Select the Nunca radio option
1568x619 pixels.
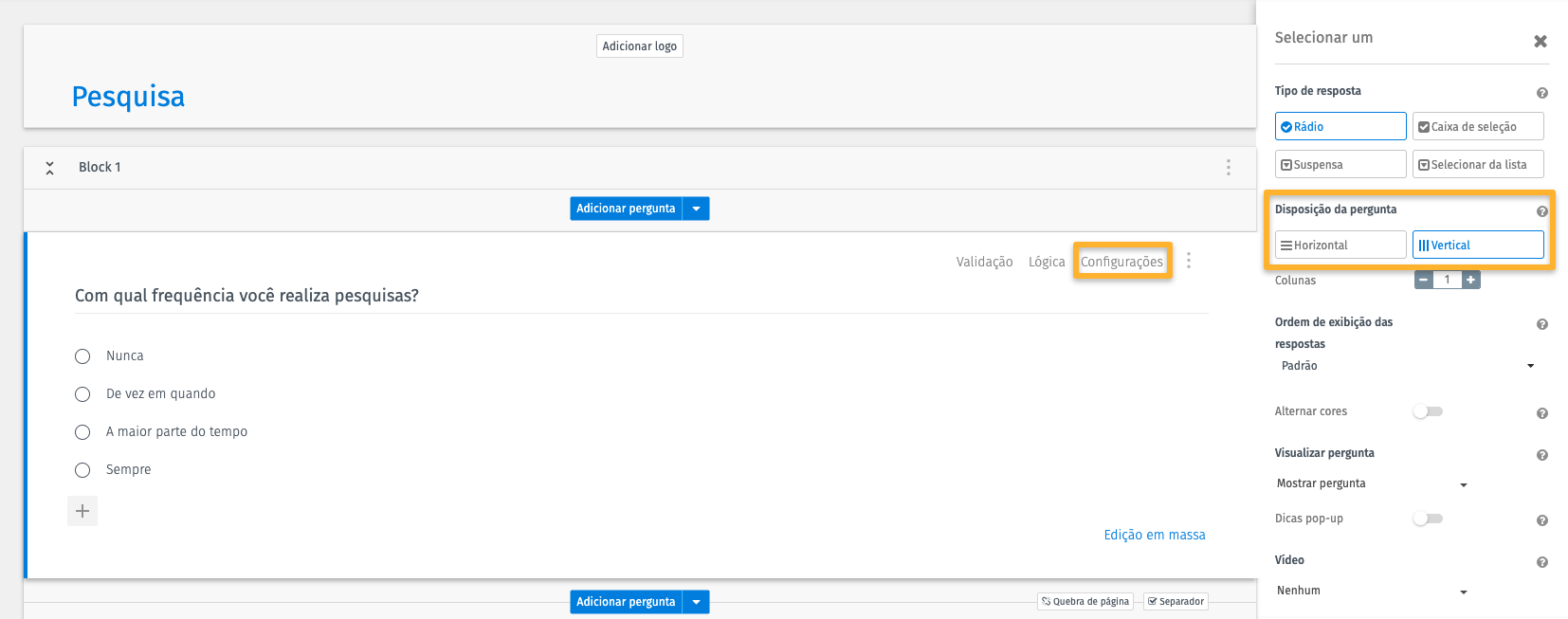pos(82,356)
